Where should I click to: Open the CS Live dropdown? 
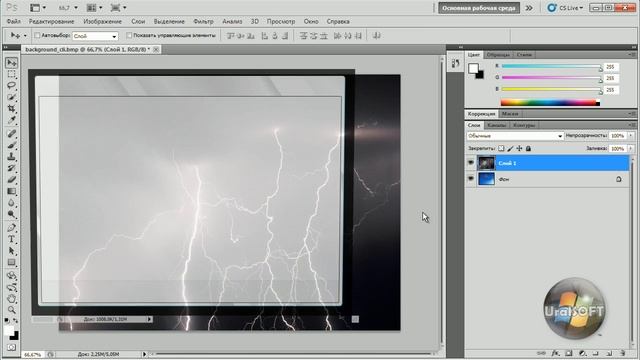(566, 8)
